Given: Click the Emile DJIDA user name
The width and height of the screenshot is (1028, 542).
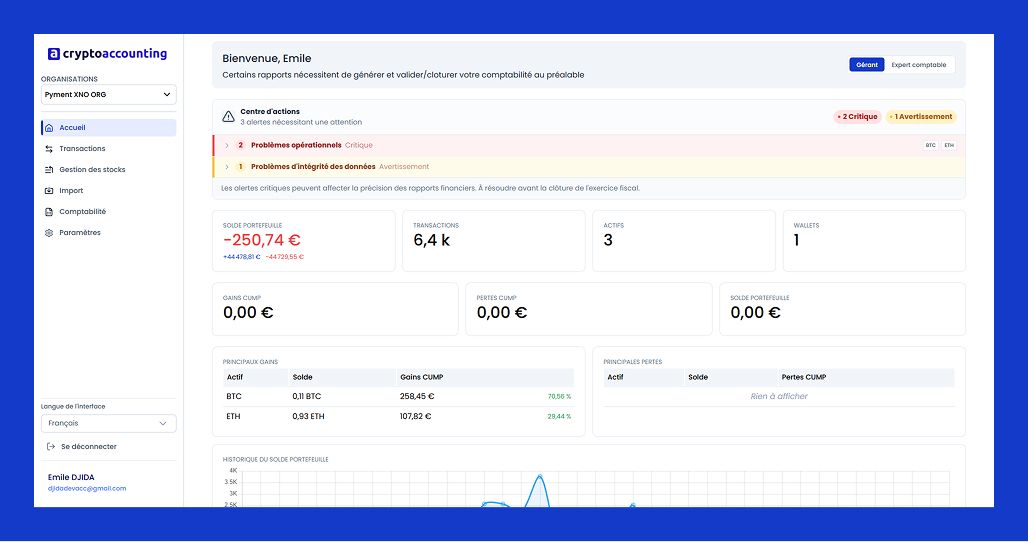Looking at the screenshot, I should coord(71,477).
